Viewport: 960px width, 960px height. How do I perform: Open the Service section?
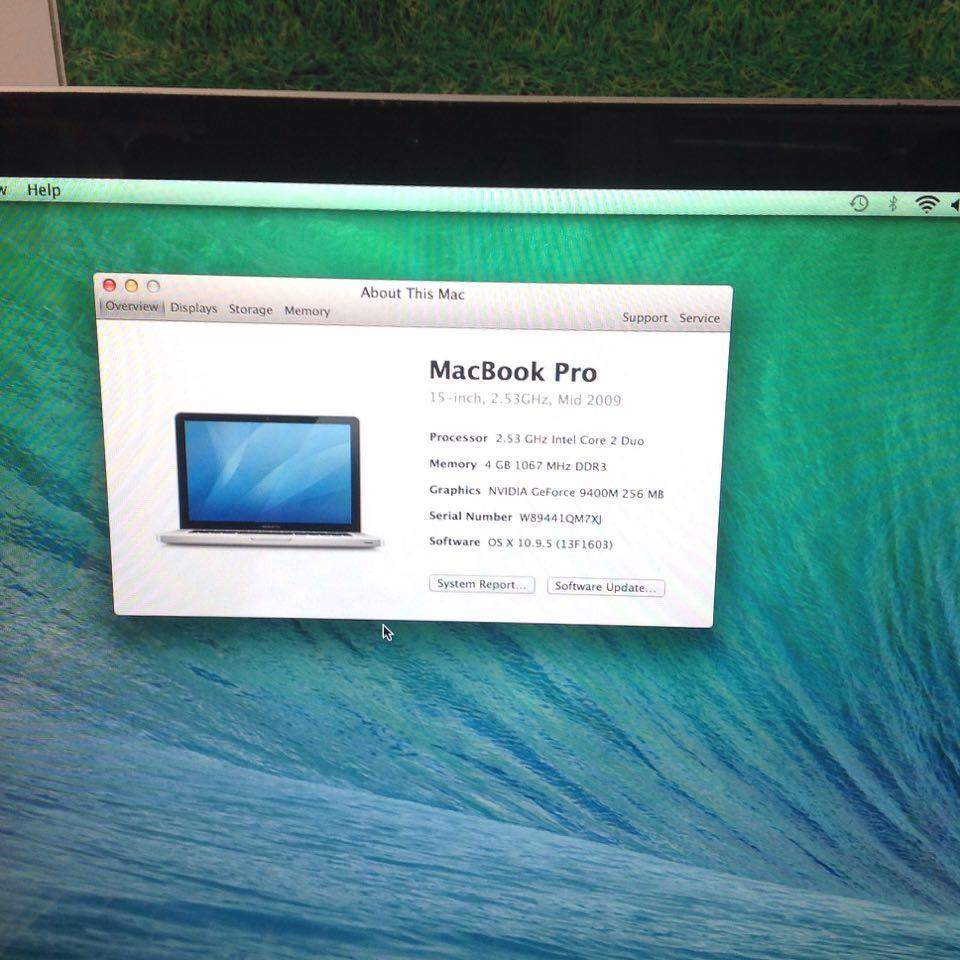click(699, 318)
